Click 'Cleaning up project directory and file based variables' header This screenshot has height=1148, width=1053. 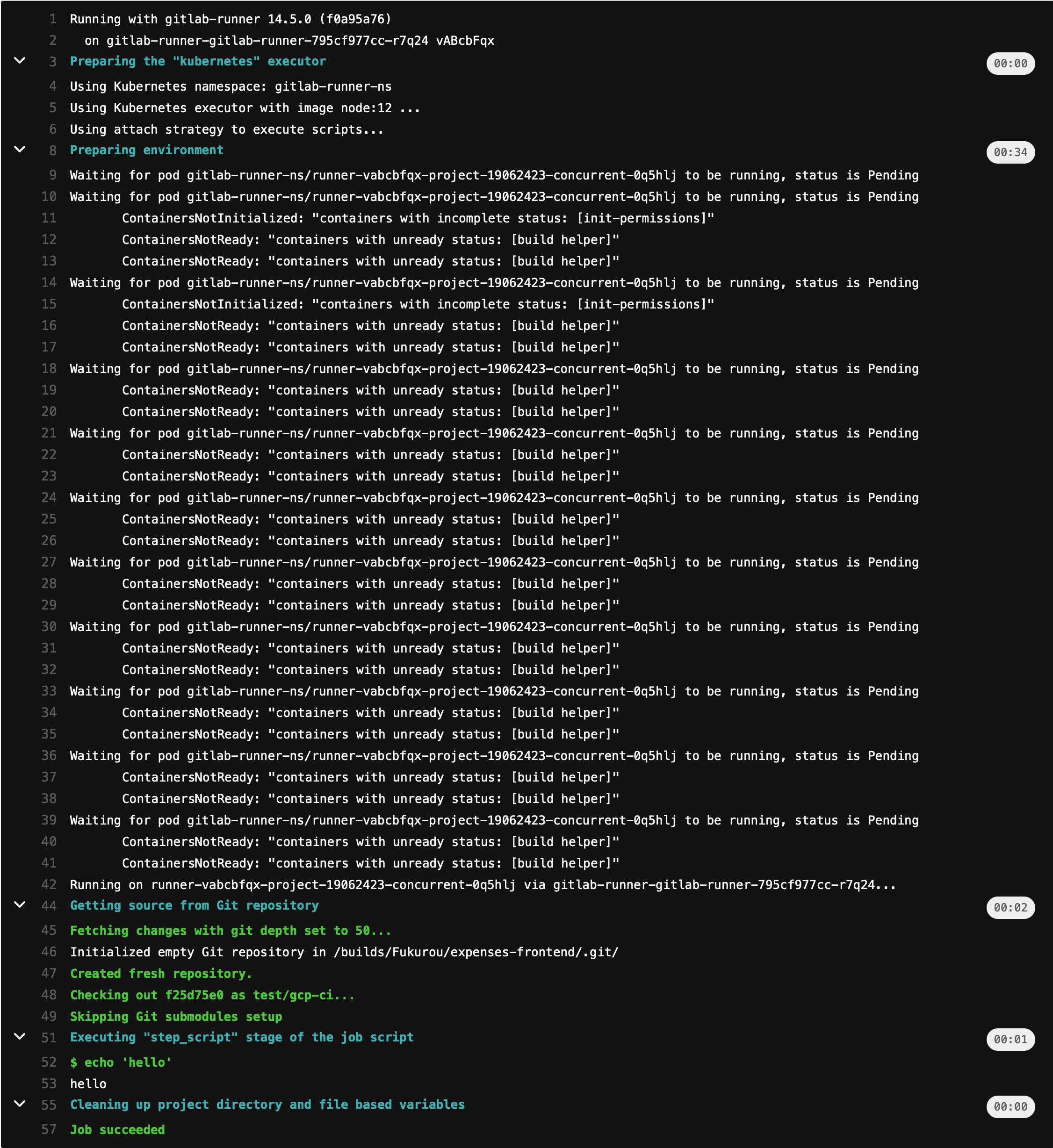267,1104
